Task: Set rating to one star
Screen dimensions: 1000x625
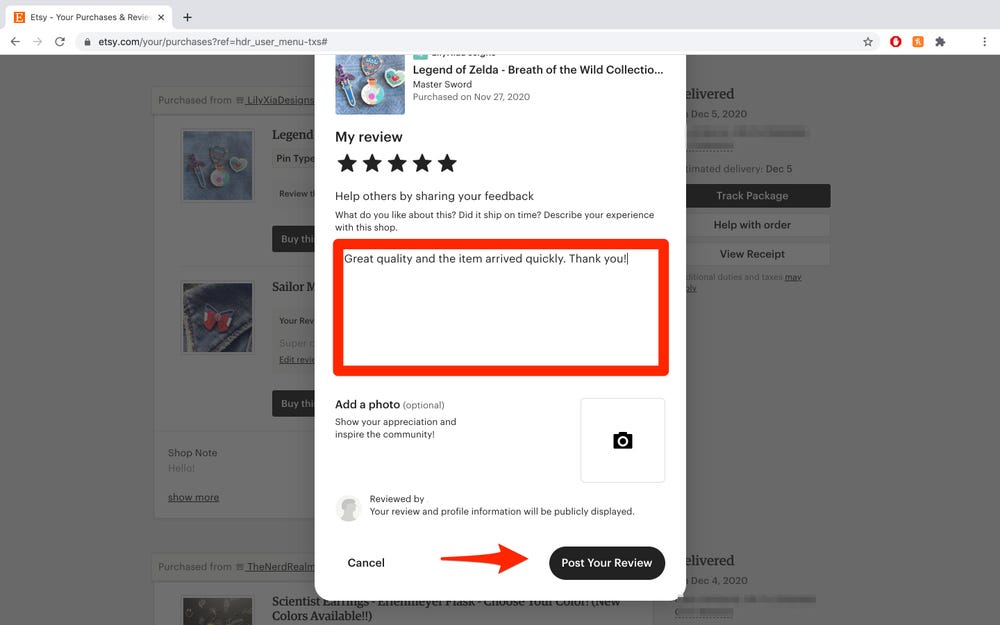Action: click(347, 163)
